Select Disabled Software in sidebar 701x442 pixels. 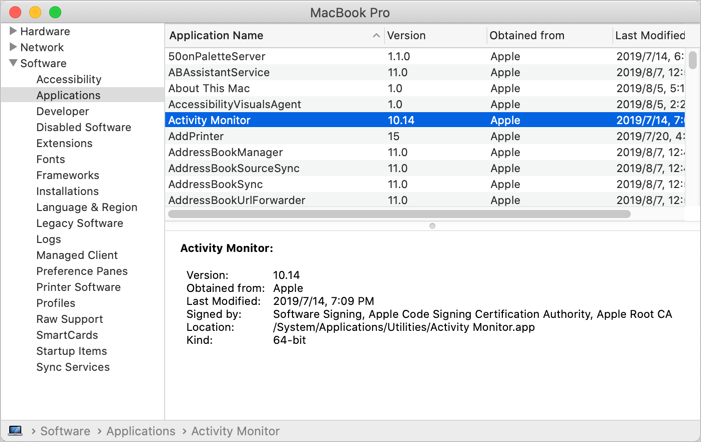click(83, 127)
